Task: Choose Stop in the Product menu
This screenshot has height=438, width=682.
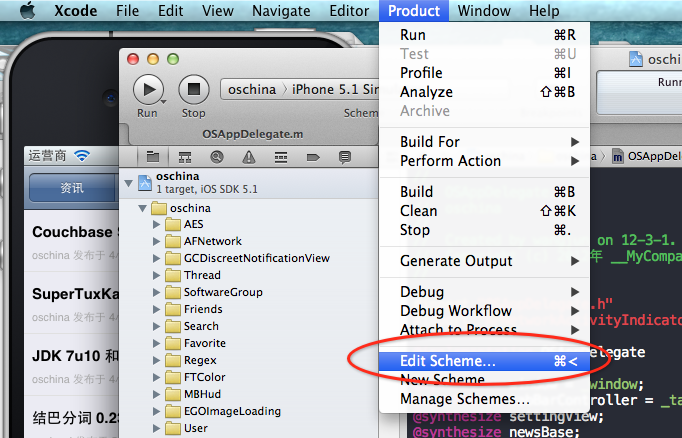Action: (484, 230)
